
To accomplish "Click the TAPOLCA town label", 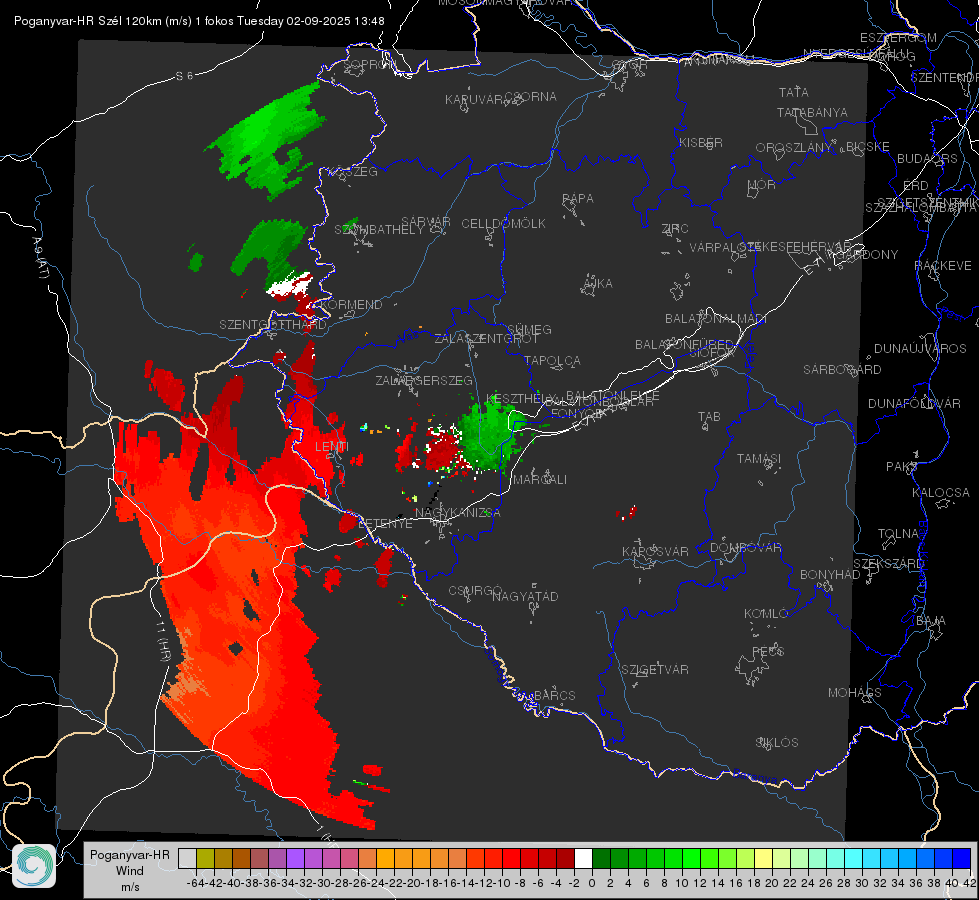I will (553, 360).
